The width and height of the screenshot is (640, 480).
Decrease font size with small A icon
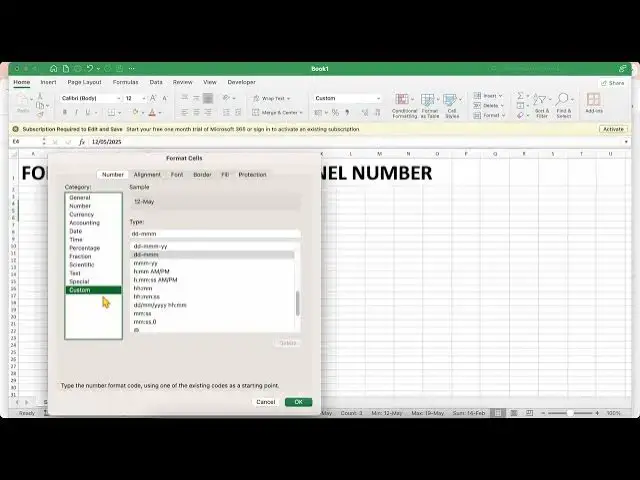(x=165, y=98)
